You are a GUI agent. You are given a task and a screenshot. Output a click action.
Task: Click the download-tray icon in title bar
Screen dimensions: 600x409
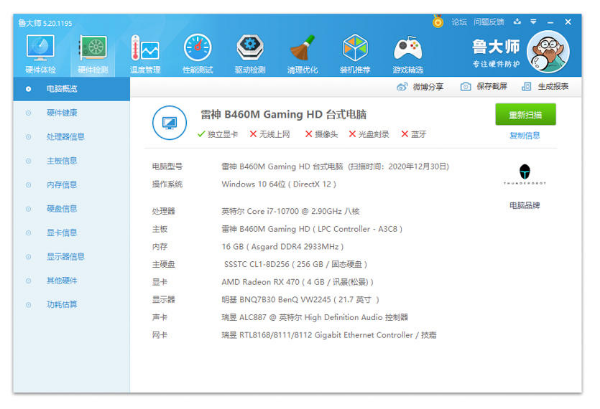click(517, 22)
